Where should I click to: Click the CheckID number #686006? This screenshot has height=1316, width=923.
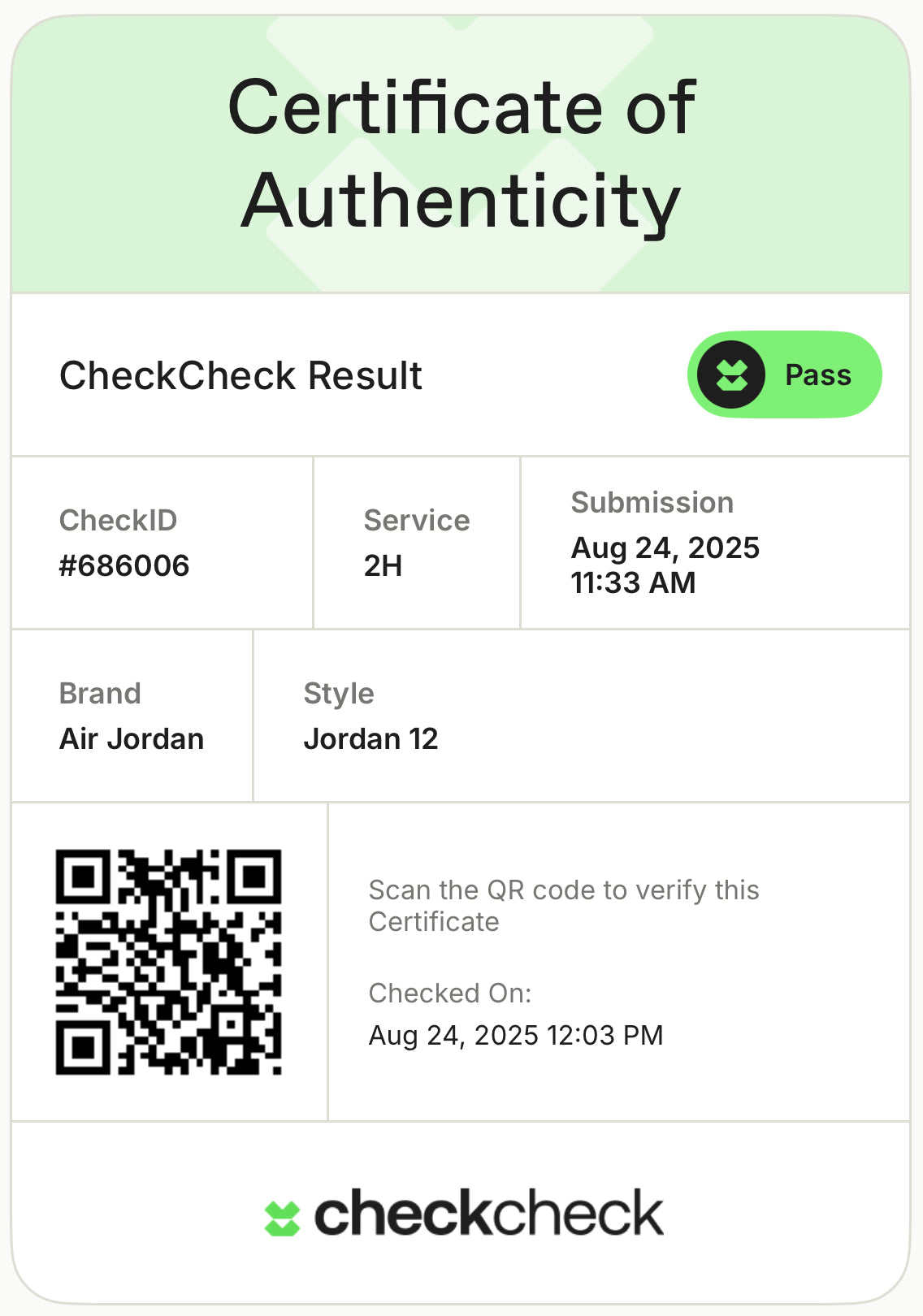point(124,565)
